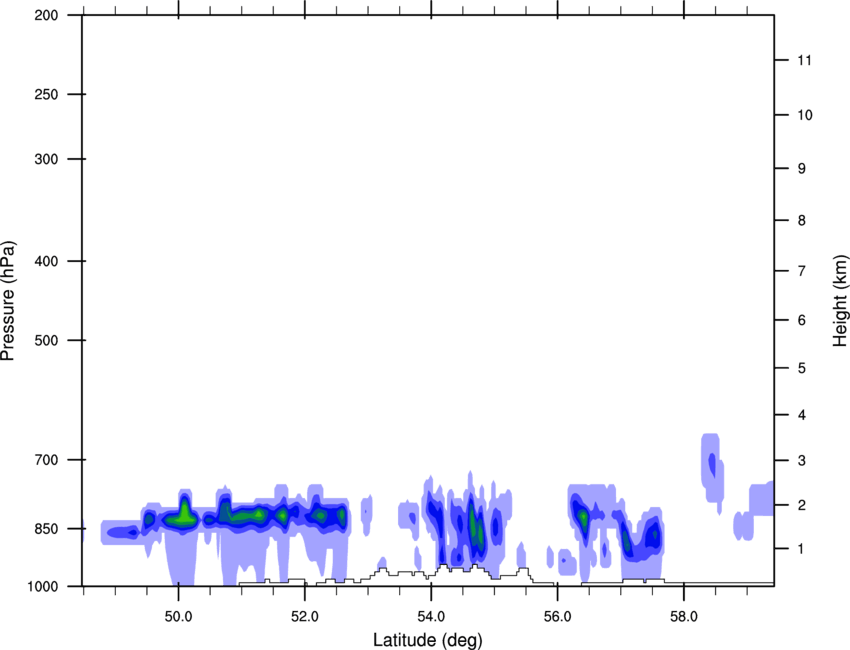The width and height of the screenshot is (850, 650).
Task: Click the 'Height (km)' axis title
Action: point(840,300)
